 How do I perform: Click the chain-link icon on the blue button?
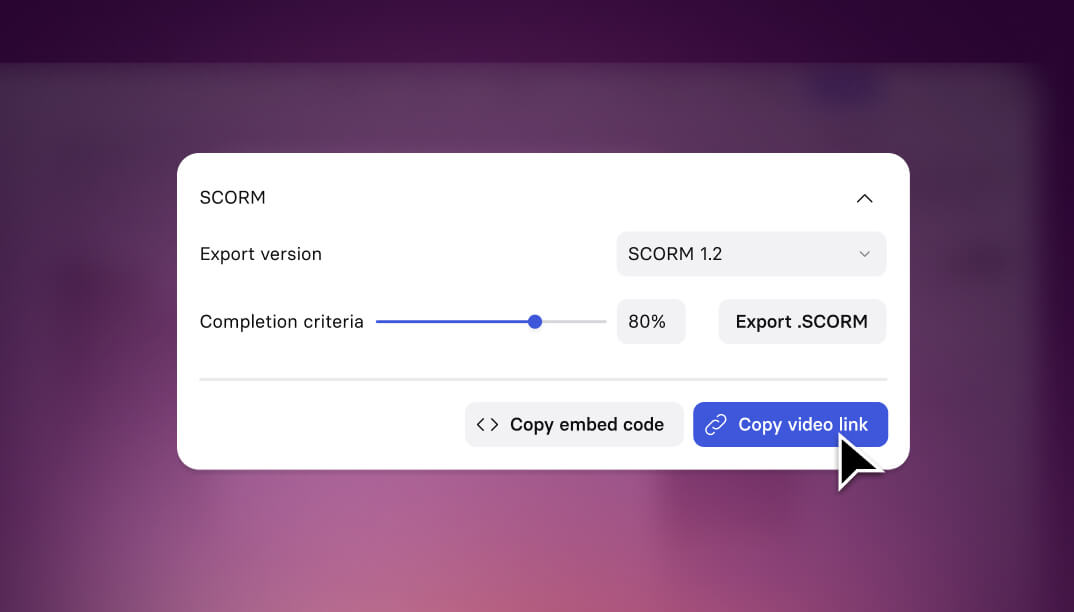click(x=714, y=424)
